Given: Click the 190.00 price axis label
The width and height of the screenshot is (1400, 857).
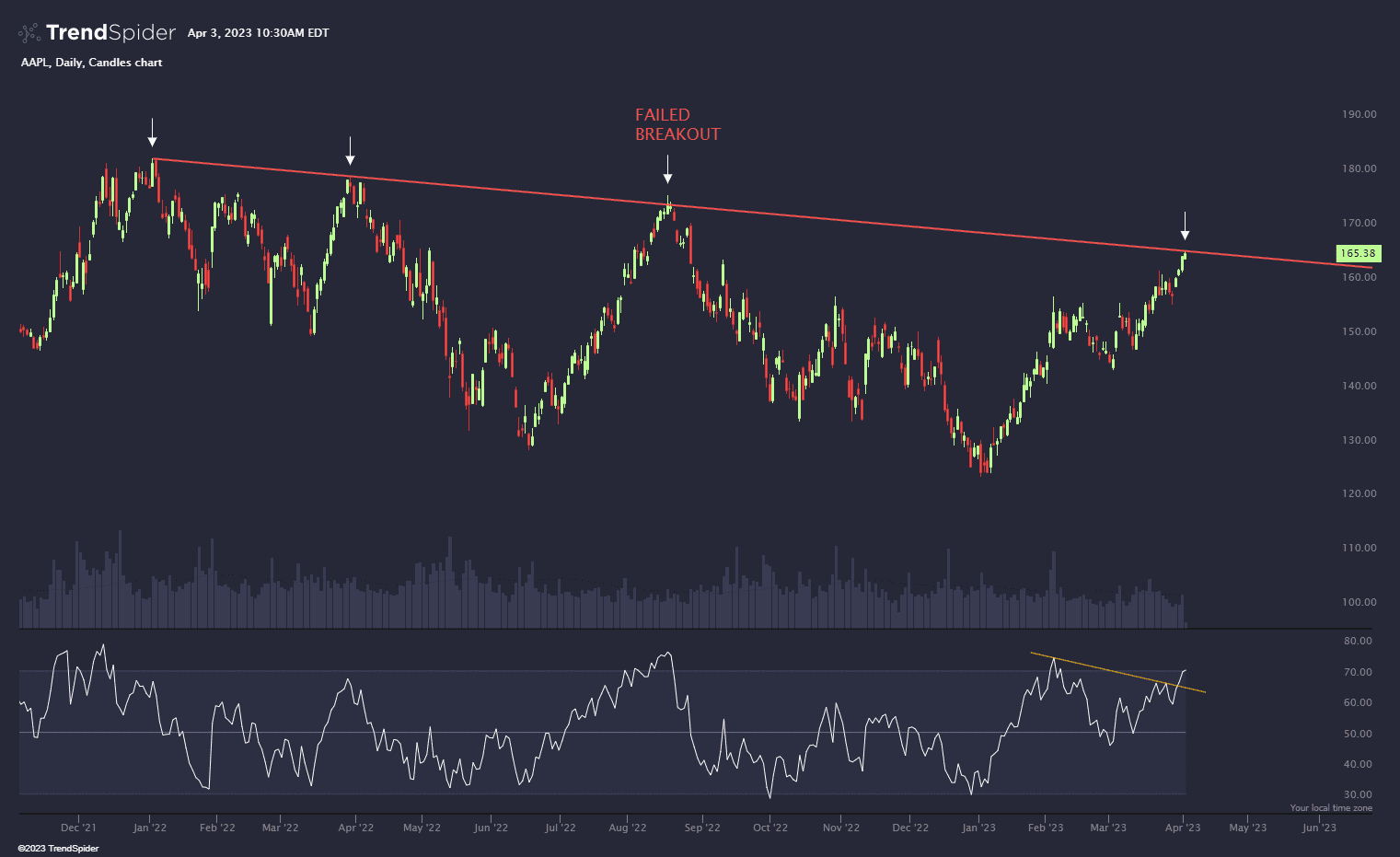Looking at the screenshot, I should tap(1359, 115).
